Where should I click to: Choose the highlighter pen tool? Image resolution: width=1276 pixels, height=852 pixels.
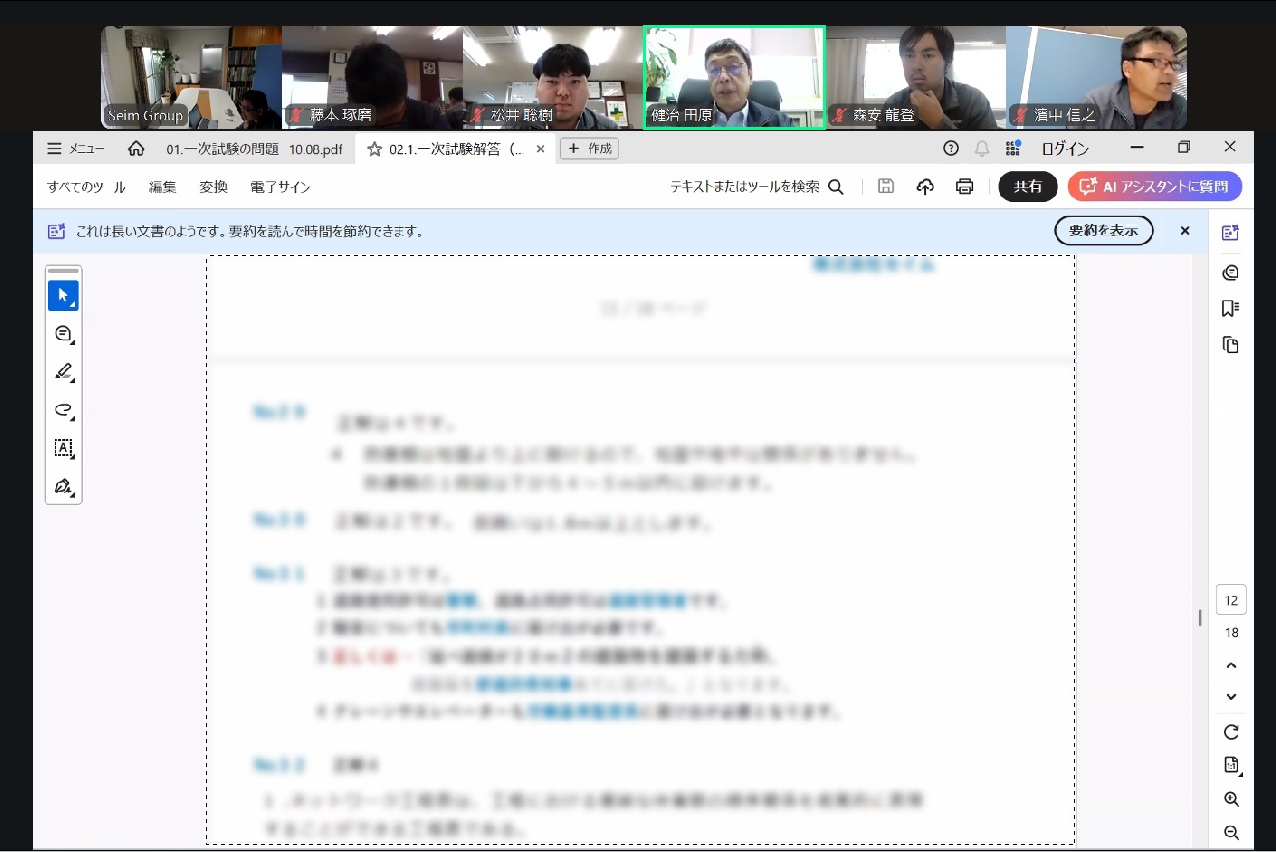(63, 372)
